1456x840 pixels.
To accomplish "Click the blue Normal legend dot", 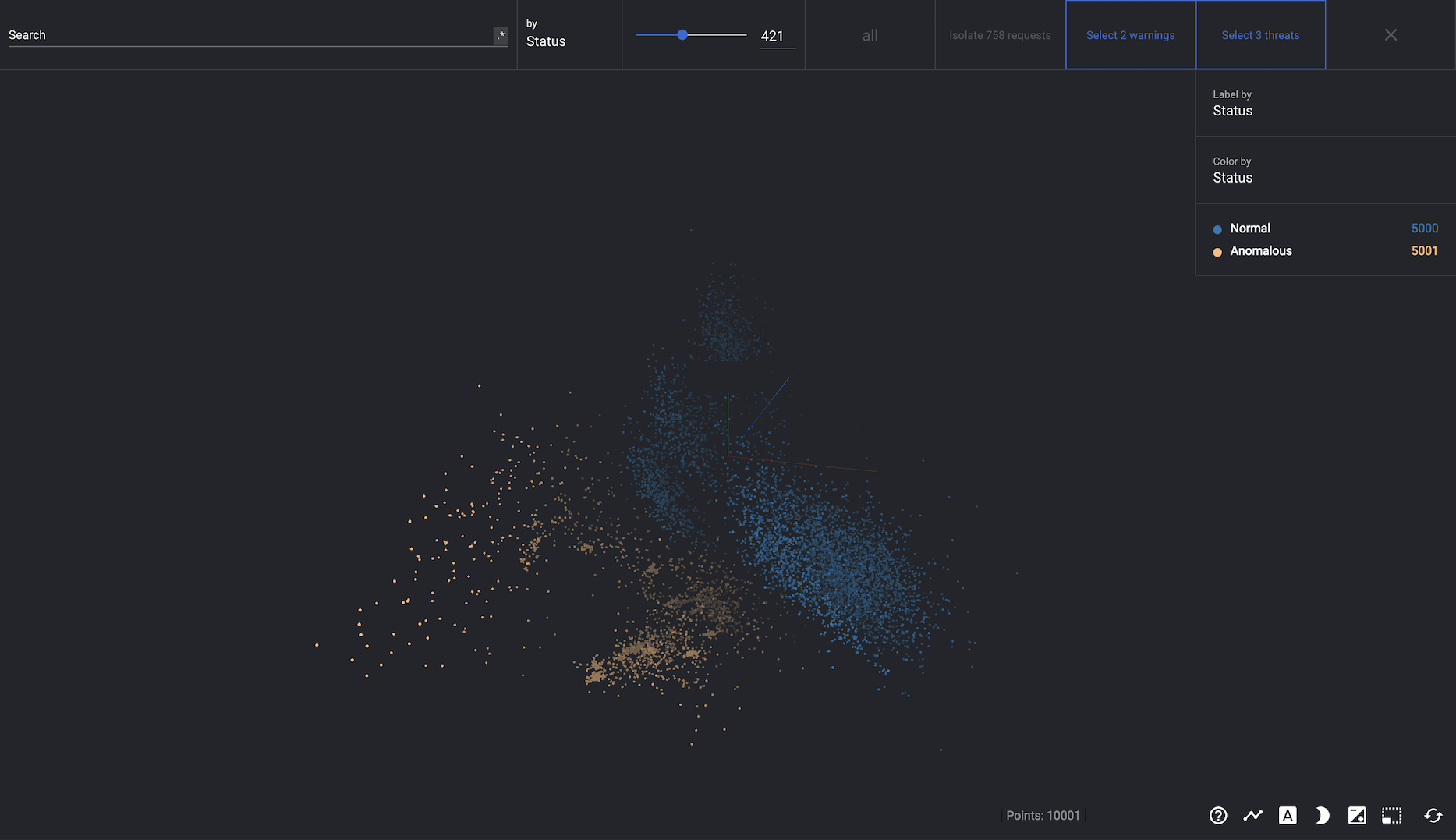I will point(1217,229).
